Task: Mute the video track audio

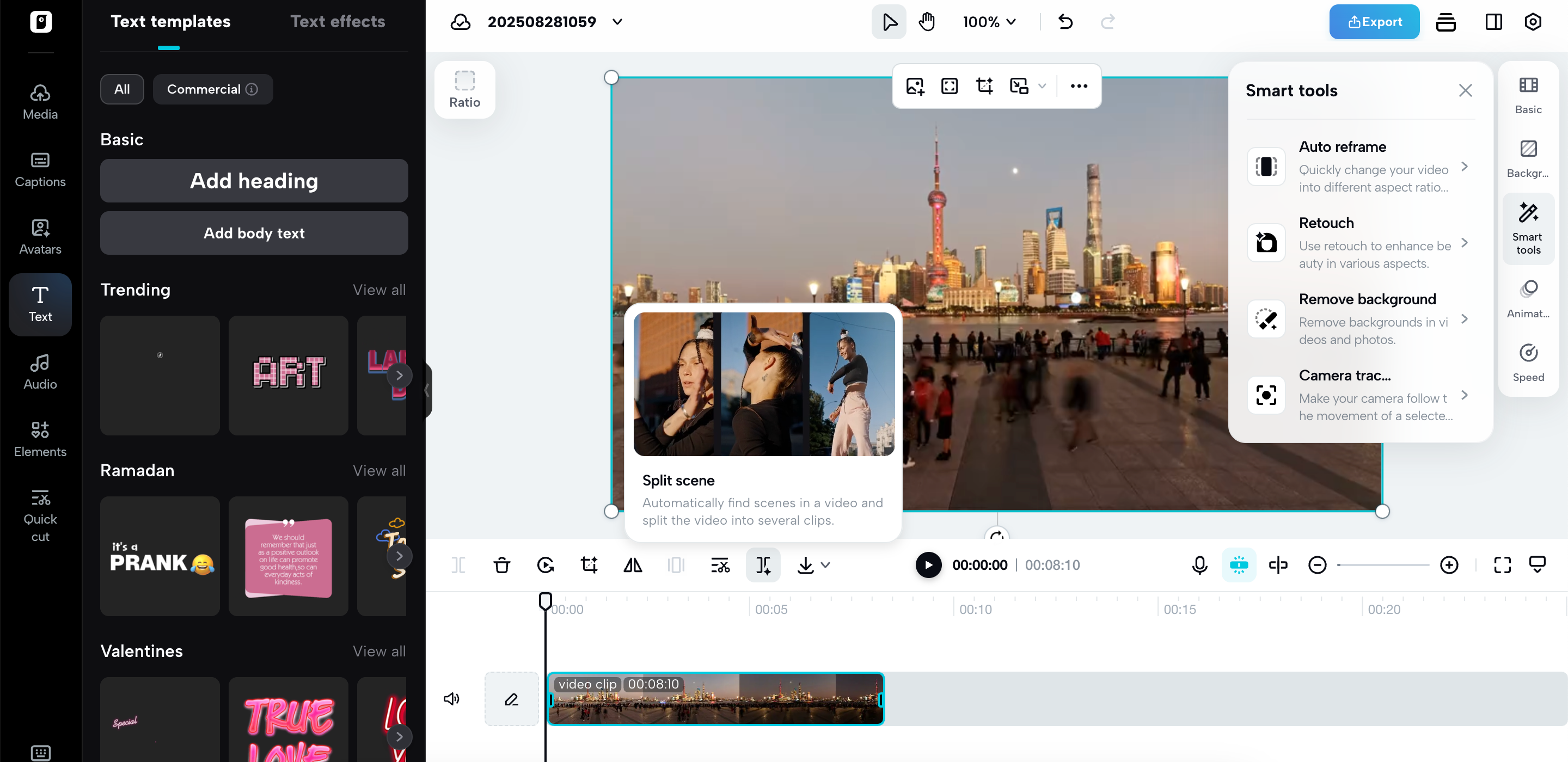Action: click(x=451, y=698)
